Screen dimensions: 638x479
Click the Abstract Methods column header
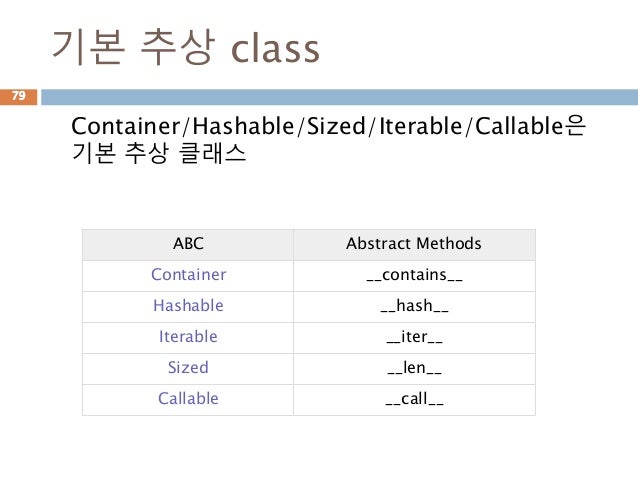pos(413,243)
